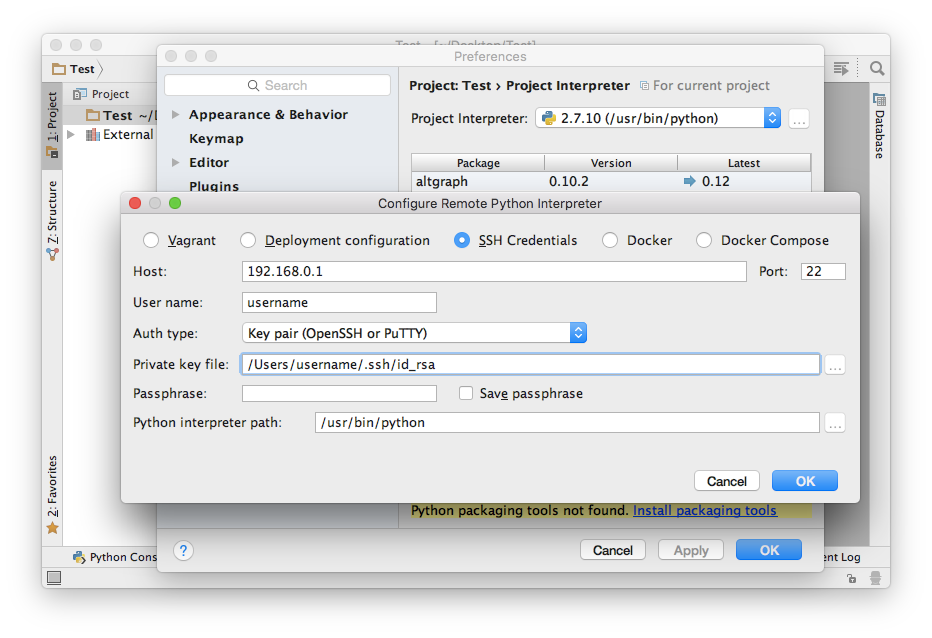
Task: Click Apply in Preferences window
Action: coord(691,550)
